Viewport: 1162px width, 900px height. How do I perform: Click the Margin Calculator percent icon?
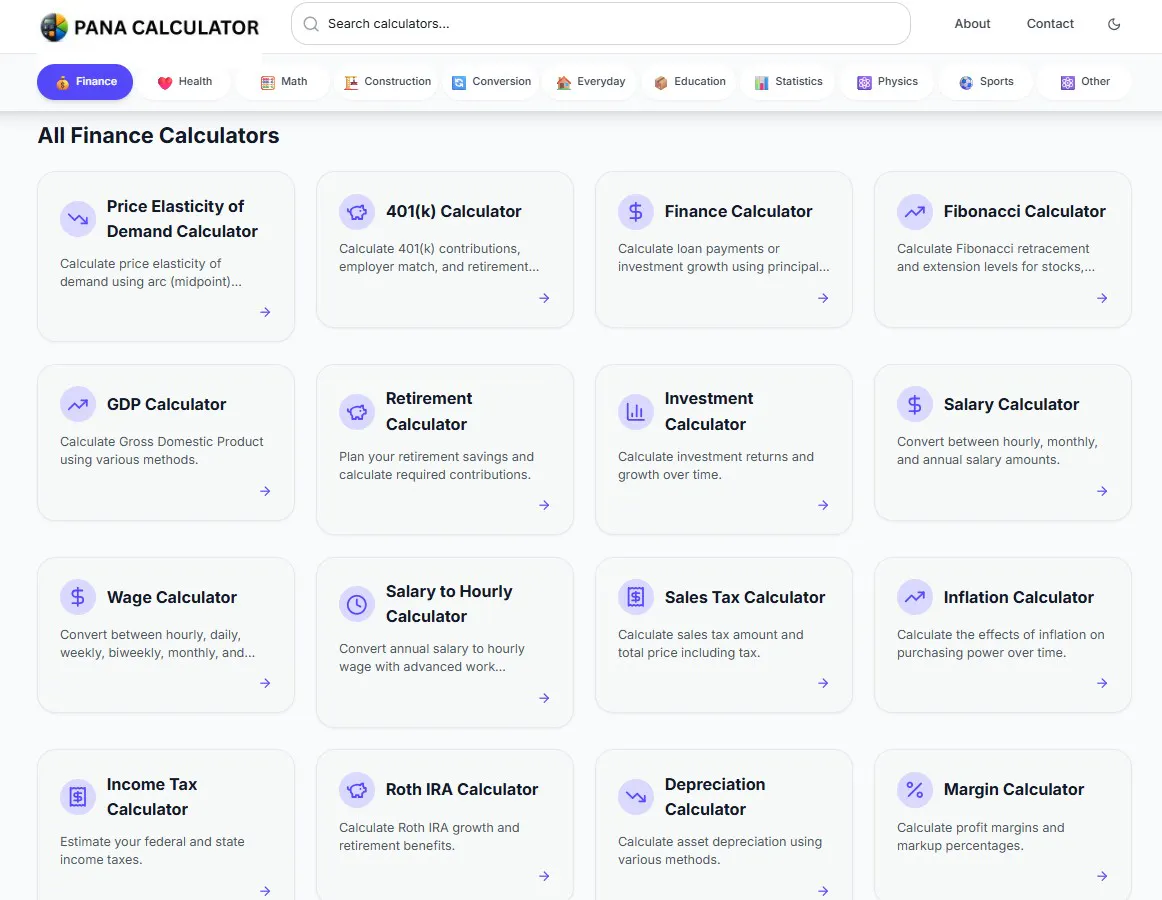(x=914, y=790)
